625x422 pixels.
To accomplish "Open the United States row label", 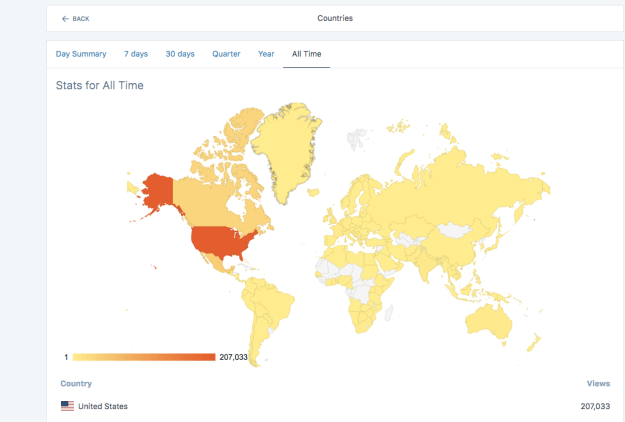I will 103,406.
